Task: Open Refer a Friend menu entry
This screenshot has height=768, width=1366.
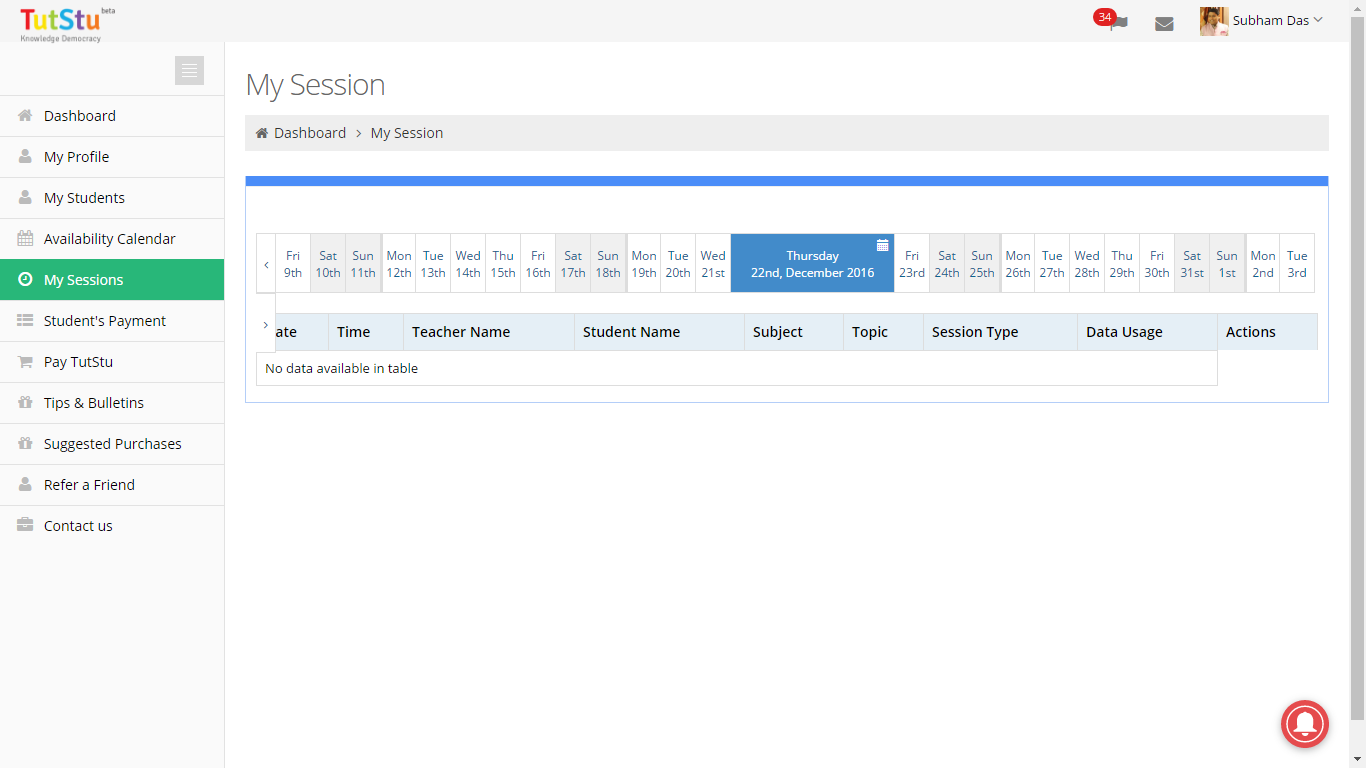Action: tap(112, 485)
